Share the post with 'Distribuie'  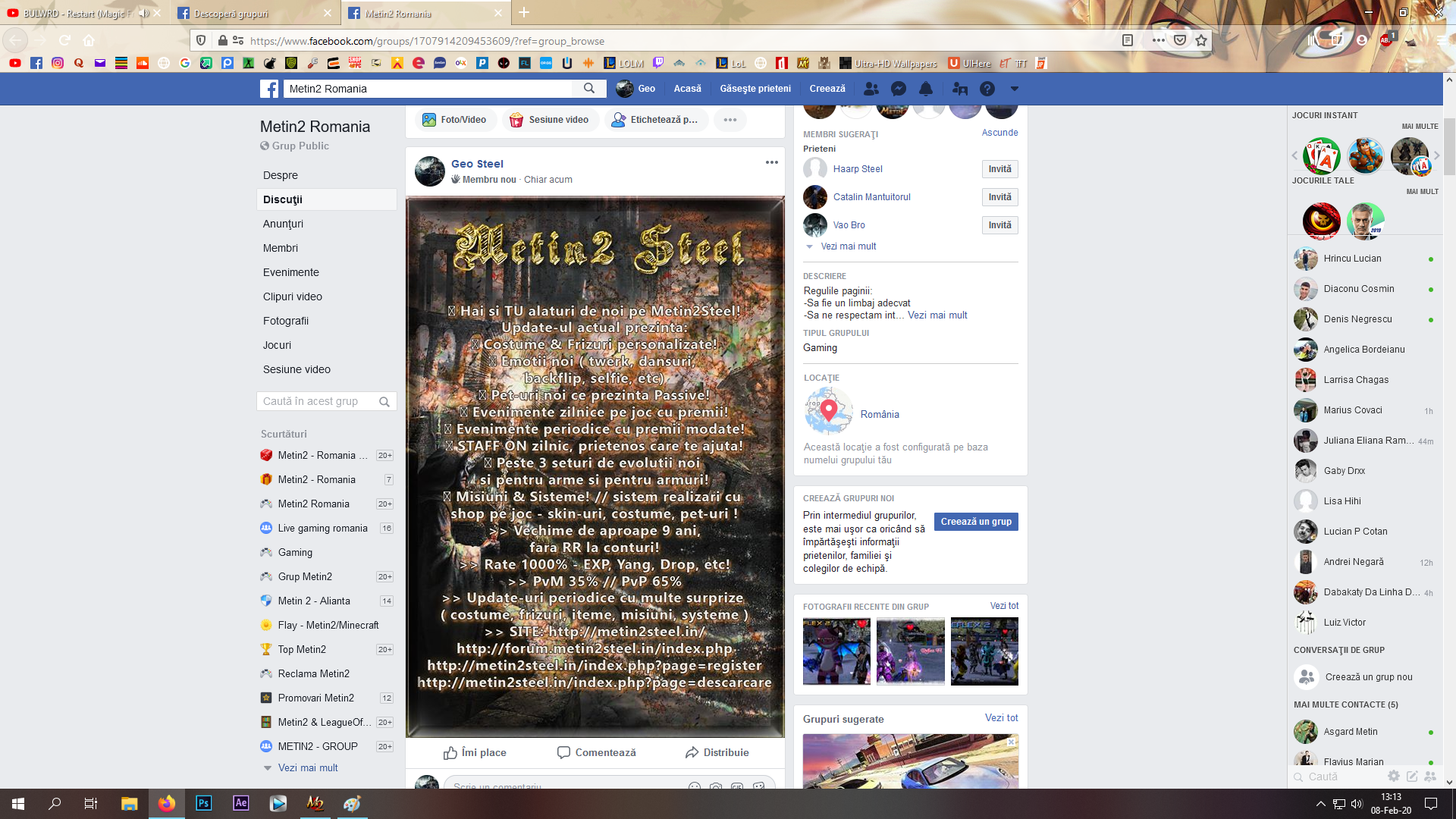[717, 752]
